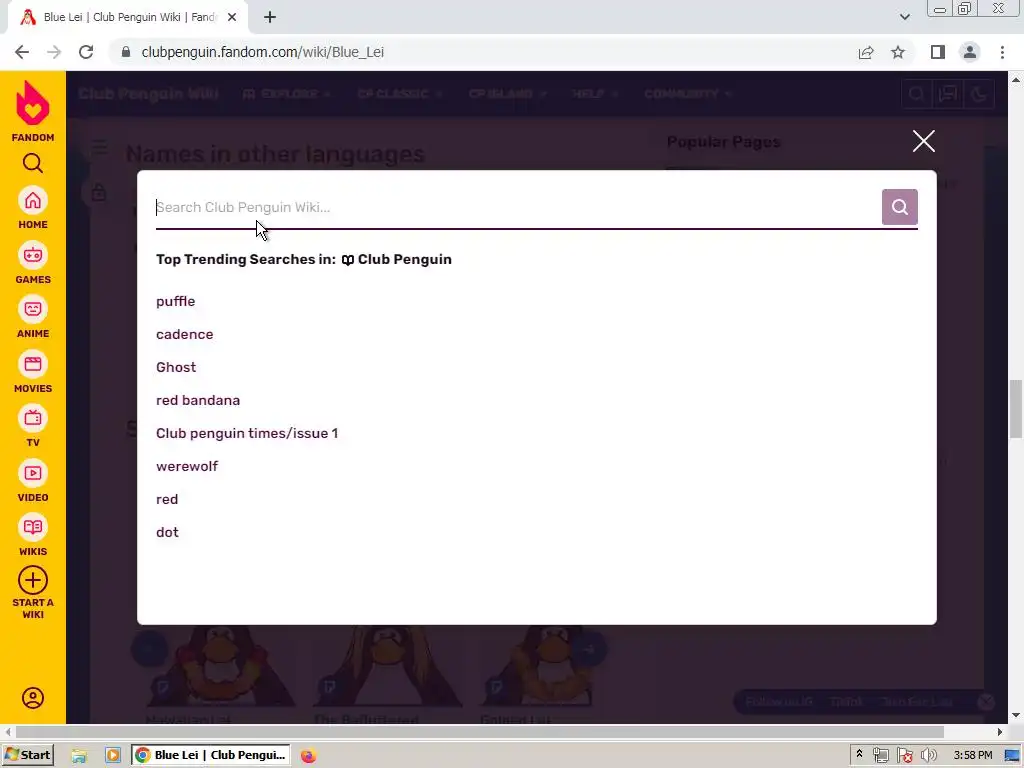This screenshot has height=768, width=1024.
Task: Search trending term Ghost
Action: coord(176,367)
